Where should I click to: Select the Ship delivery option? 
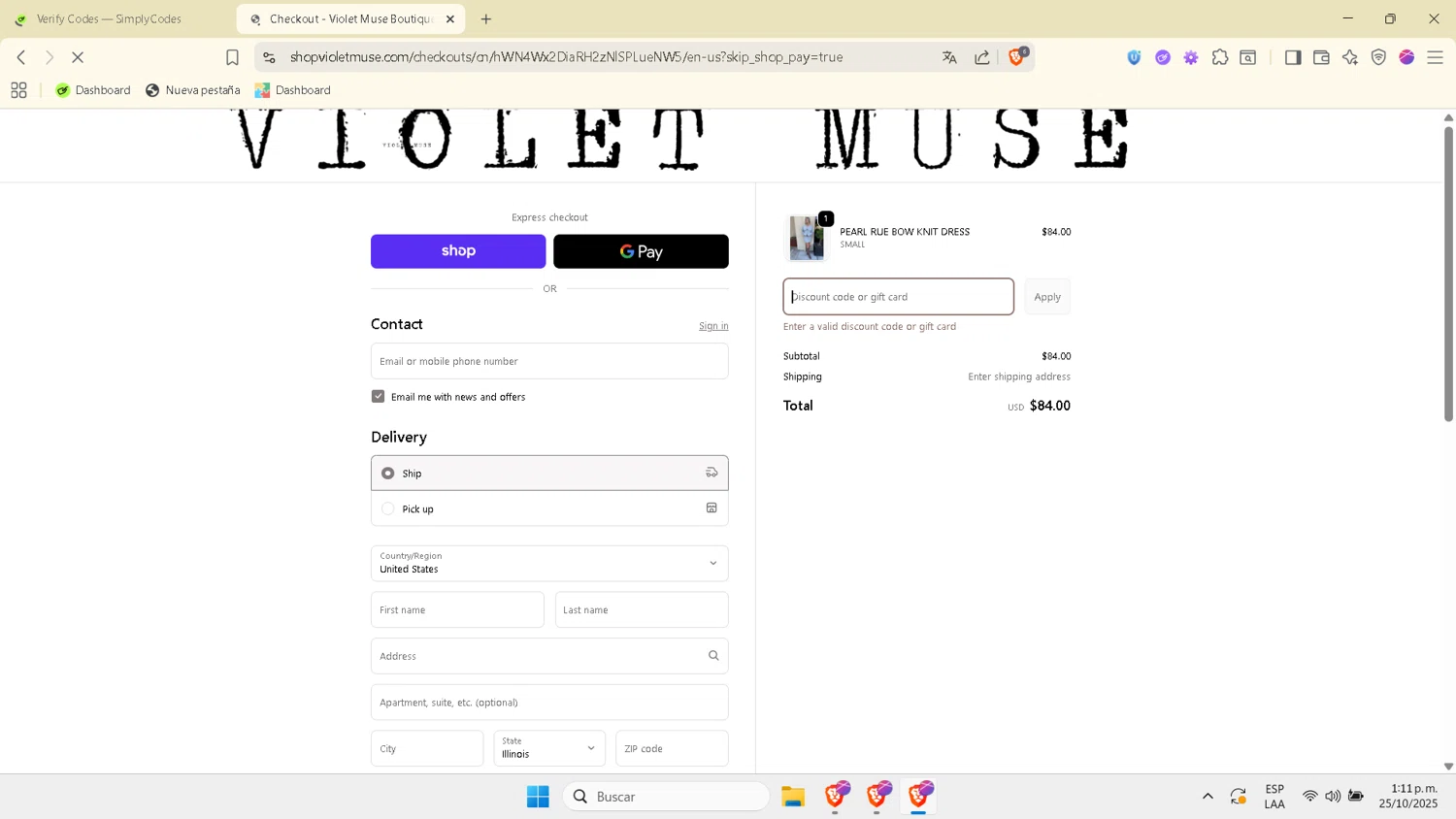[549, 473]
